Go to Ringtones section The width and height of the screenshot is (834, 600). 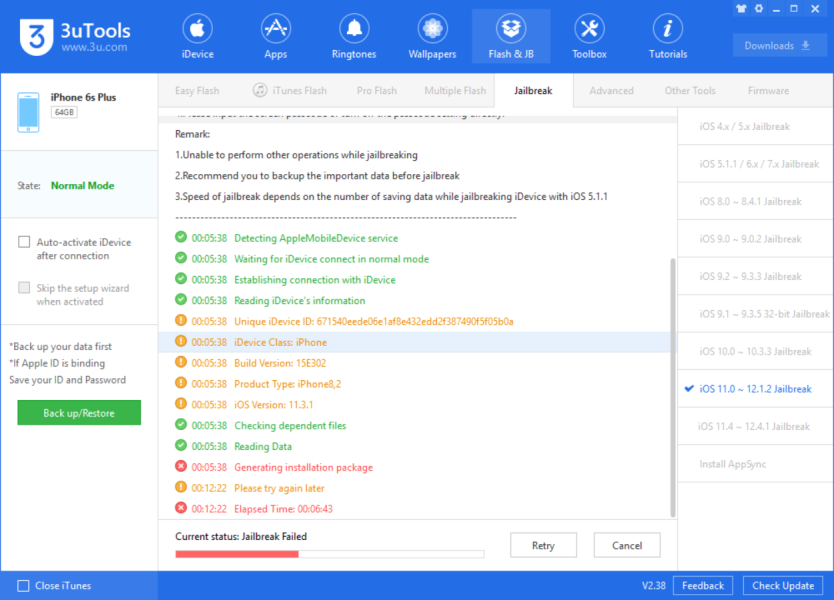[353, 36]
